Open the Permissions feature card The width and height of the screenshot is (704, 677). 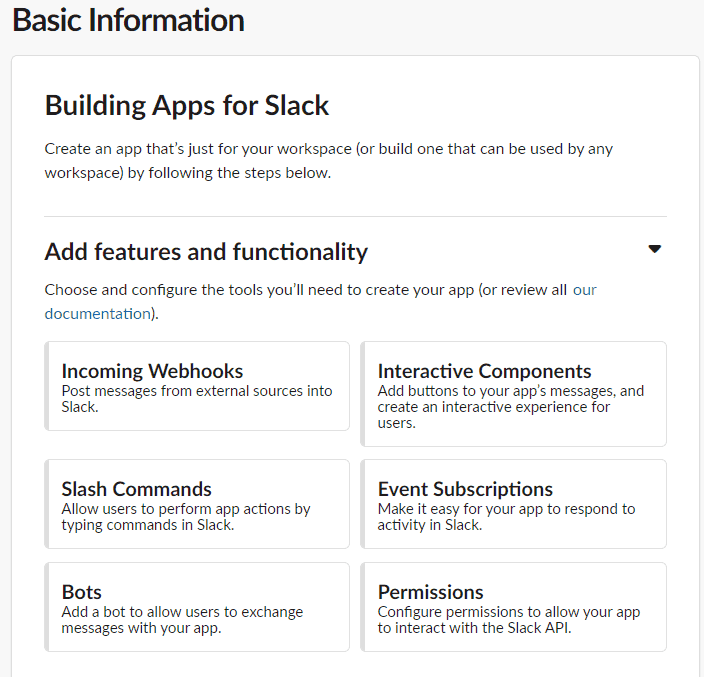click(x=514, y=607)
